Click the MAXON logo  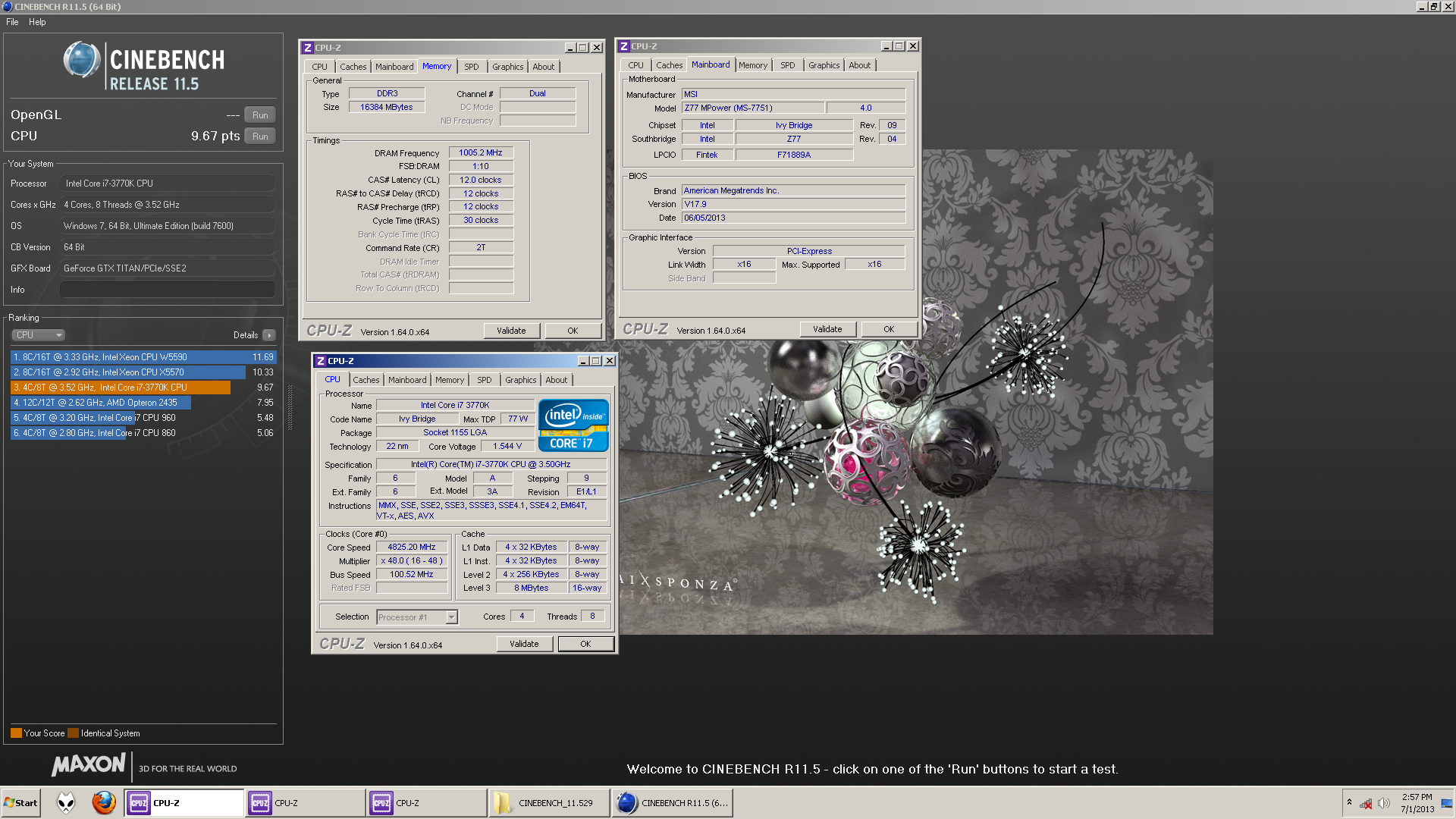89,764
